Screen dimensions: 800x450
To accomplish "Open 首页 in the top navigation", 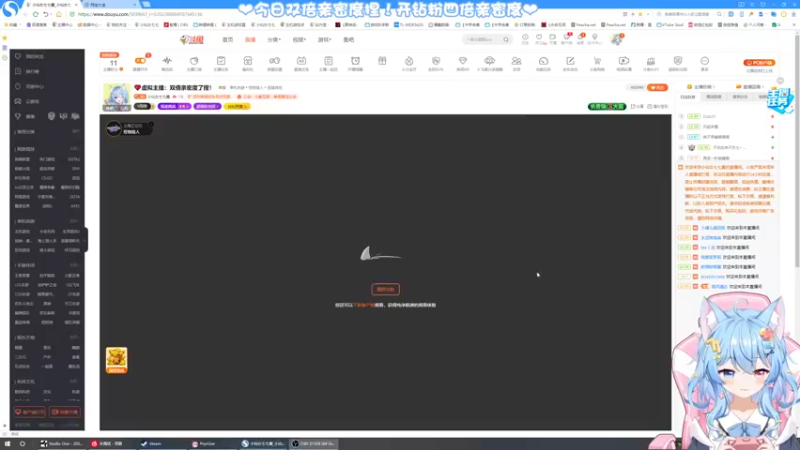I will [x=228, y=39].
